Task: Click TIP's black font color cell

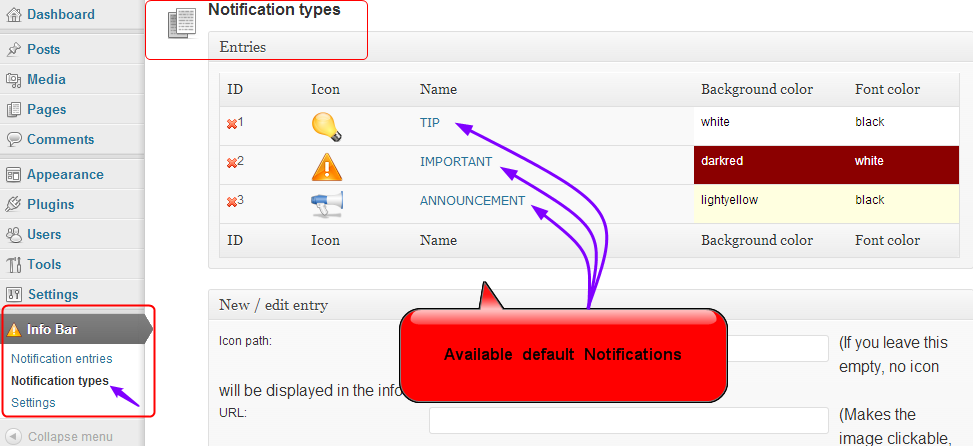Action: tap(904, 127)
